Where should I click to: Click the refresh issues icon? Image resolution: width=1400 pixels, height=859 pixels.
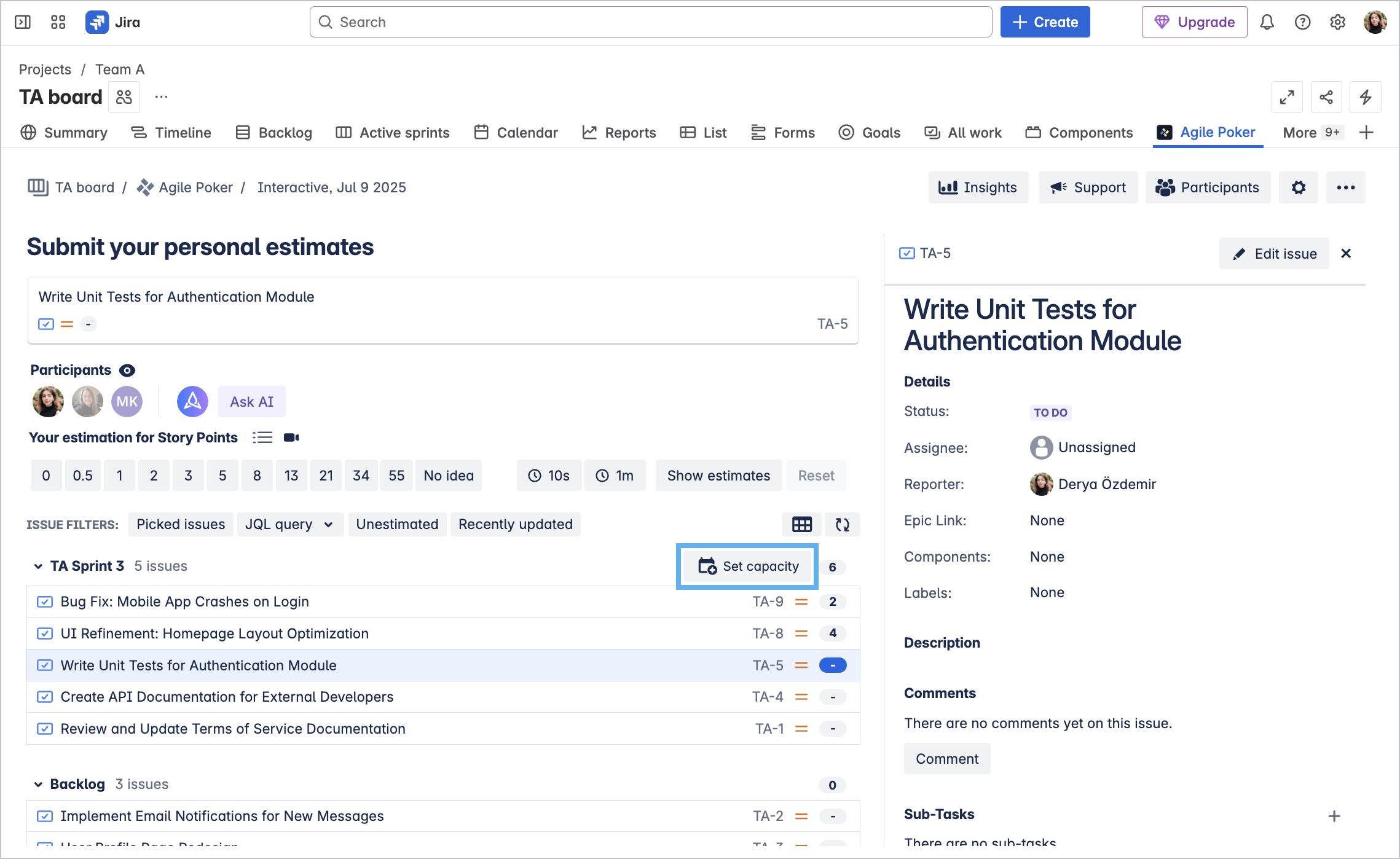click(x=843, y=525)
